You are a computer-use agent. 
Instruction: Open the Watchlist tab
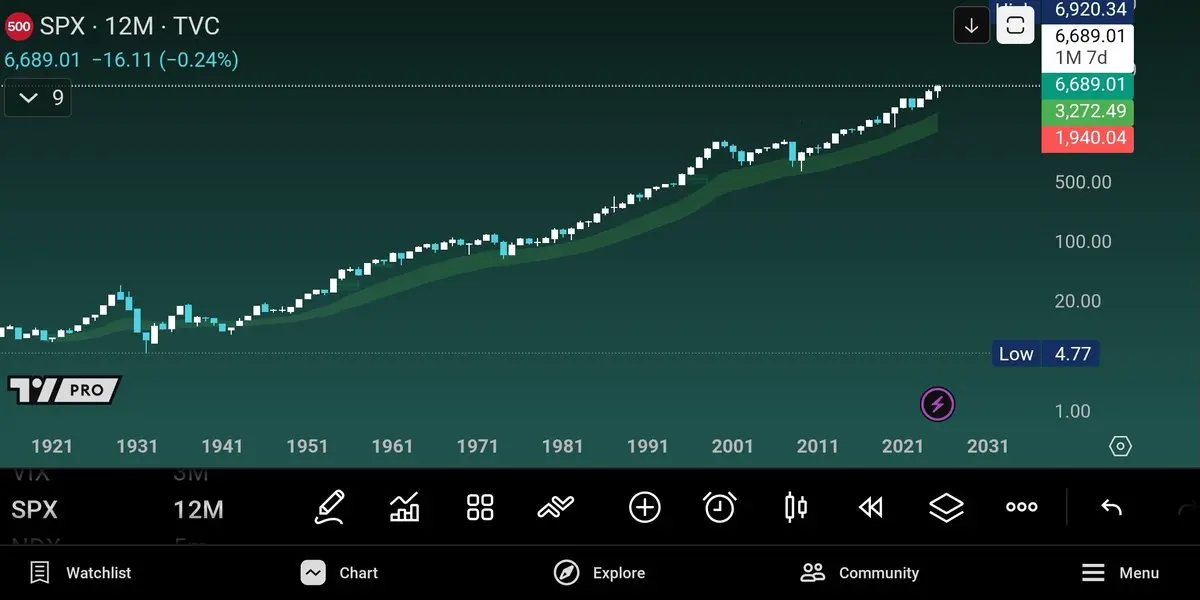click(80, 573)
